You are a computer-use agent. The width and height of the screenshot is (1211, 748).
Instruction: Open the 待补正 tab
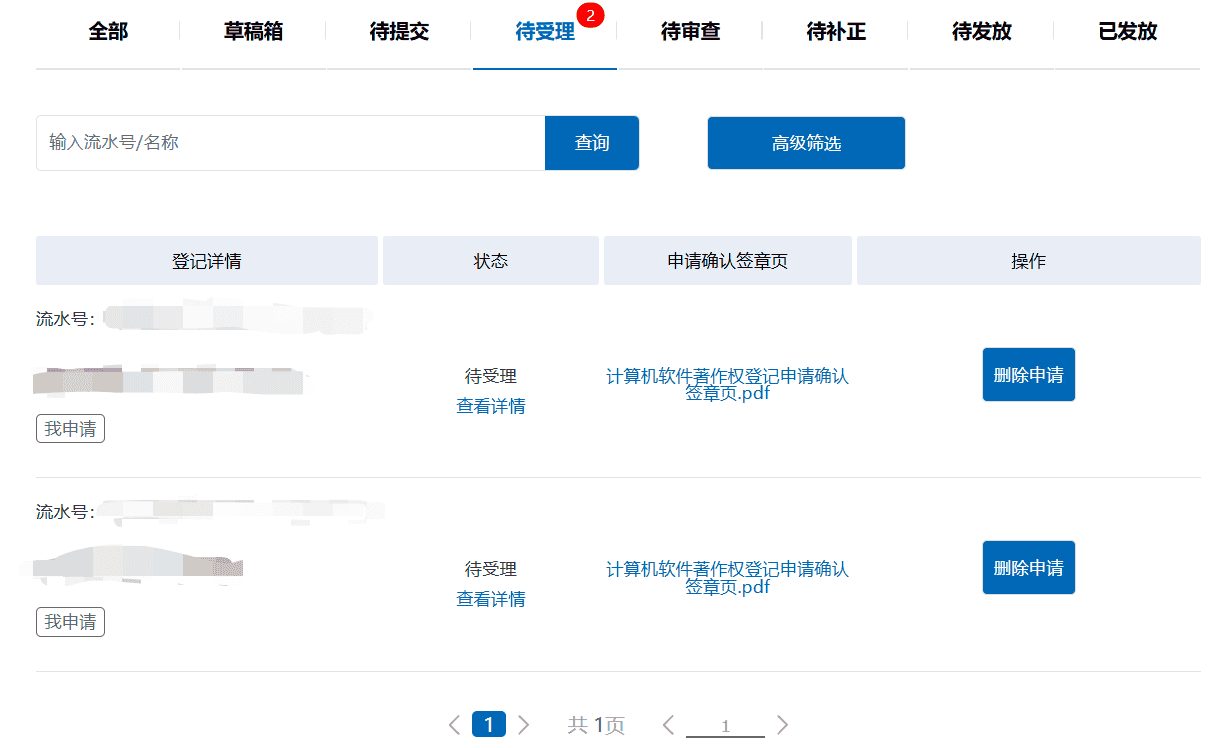tap(836, 31)
